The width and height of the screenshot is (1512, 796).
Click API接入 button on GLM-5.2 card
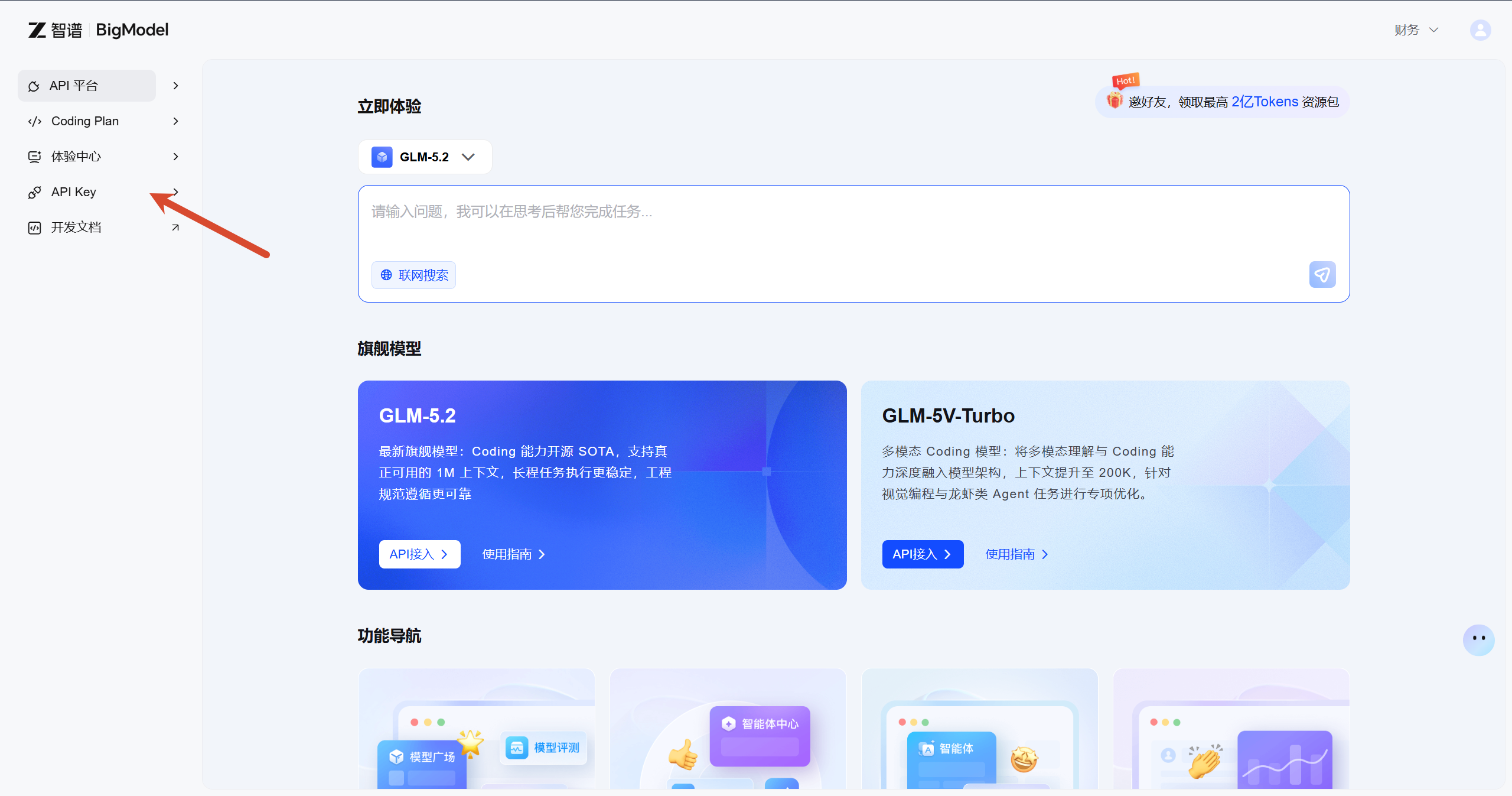point(419,554)
